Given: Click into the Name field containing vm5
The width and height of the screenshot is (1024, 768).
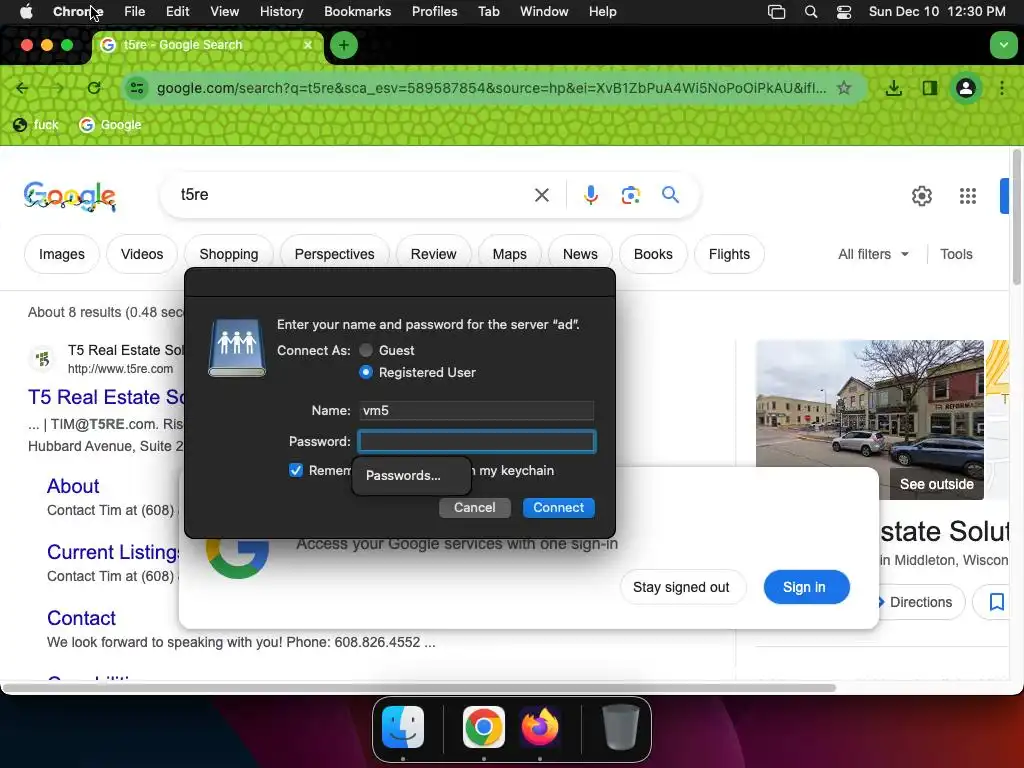Looking at the screenshot, I should click(477, 410).
